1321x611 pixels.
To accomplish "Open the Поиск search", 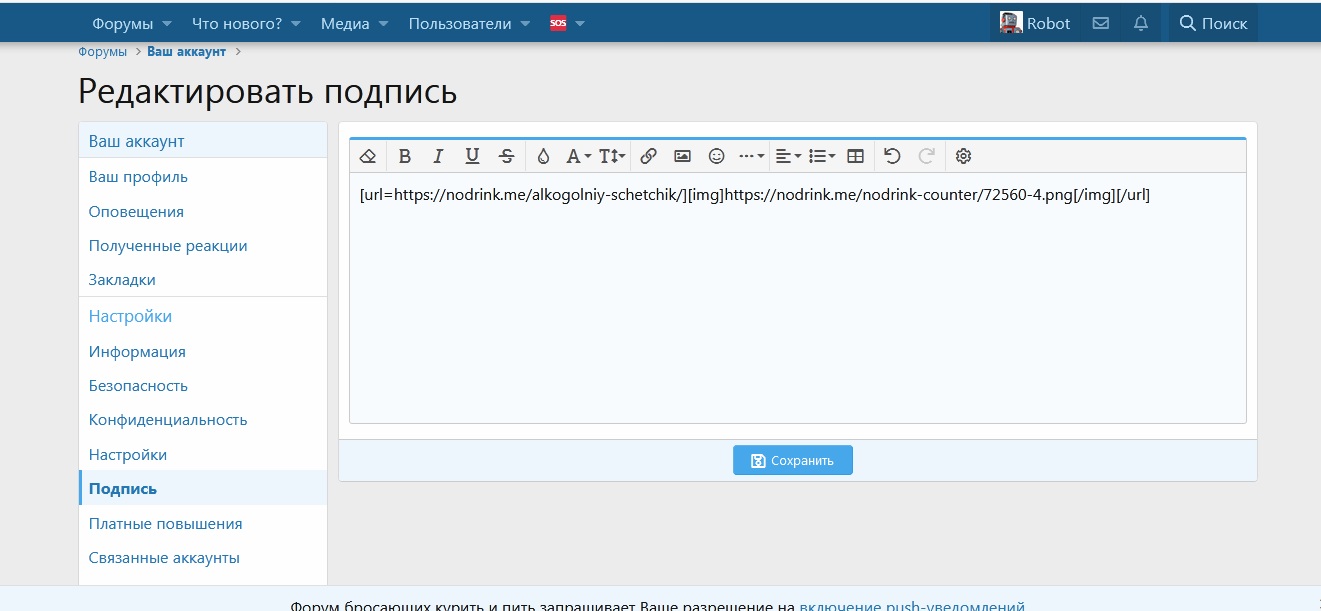I will (x=1213, y=23).
